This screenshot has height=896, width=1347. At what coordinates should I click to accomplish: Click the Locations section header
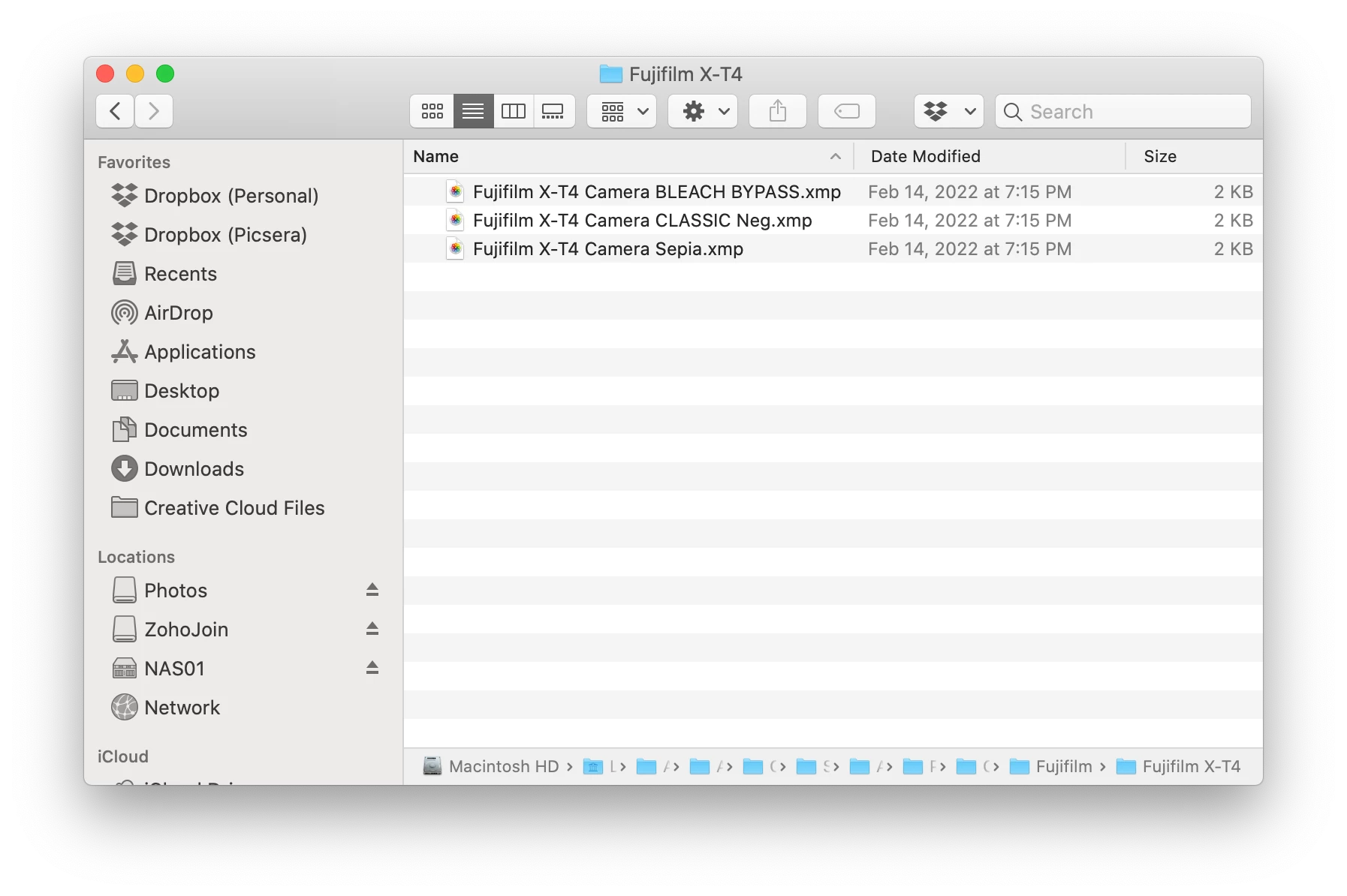point(136,557)
